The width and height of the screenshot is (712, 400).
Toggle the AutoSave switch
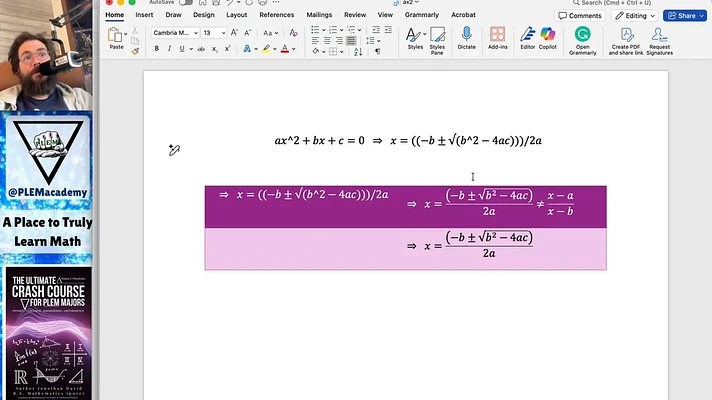pyautogui.click(x=185, y=2)
